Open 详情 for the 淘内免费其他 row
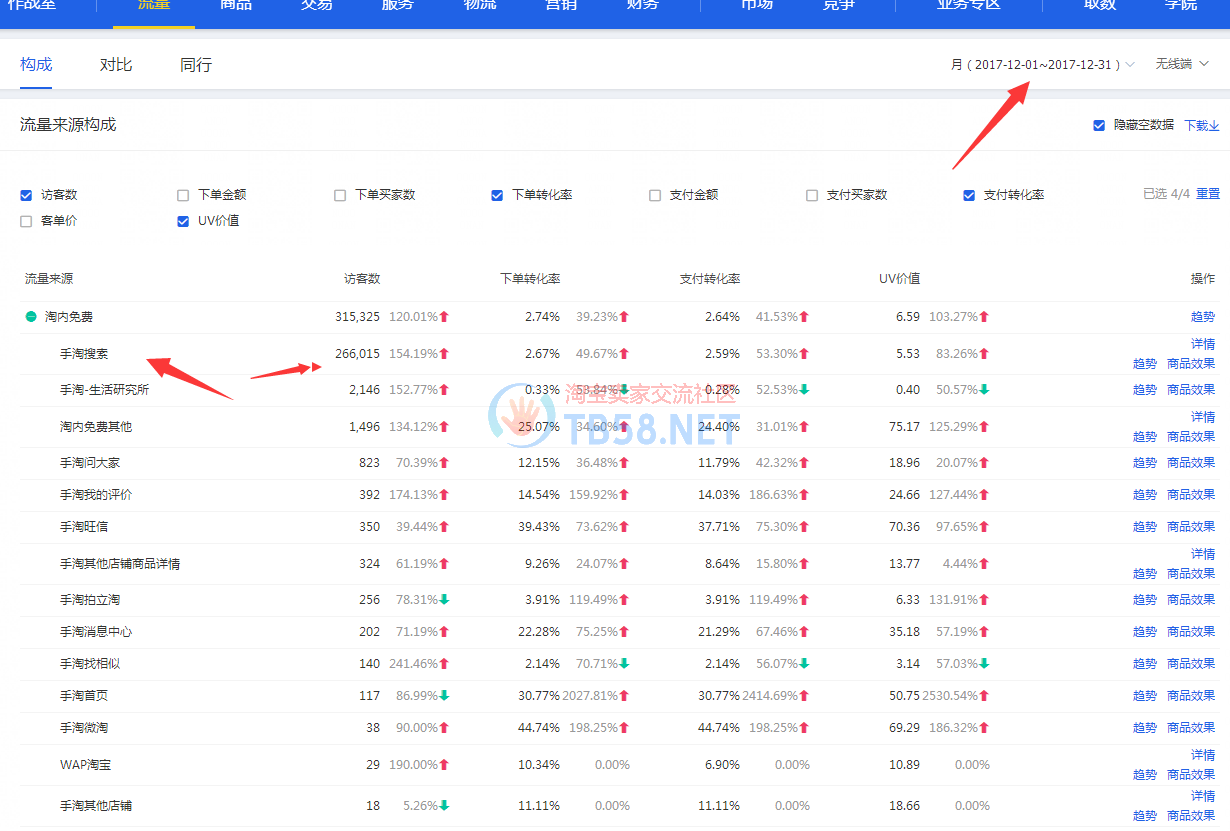 [x=1203, y=417]
